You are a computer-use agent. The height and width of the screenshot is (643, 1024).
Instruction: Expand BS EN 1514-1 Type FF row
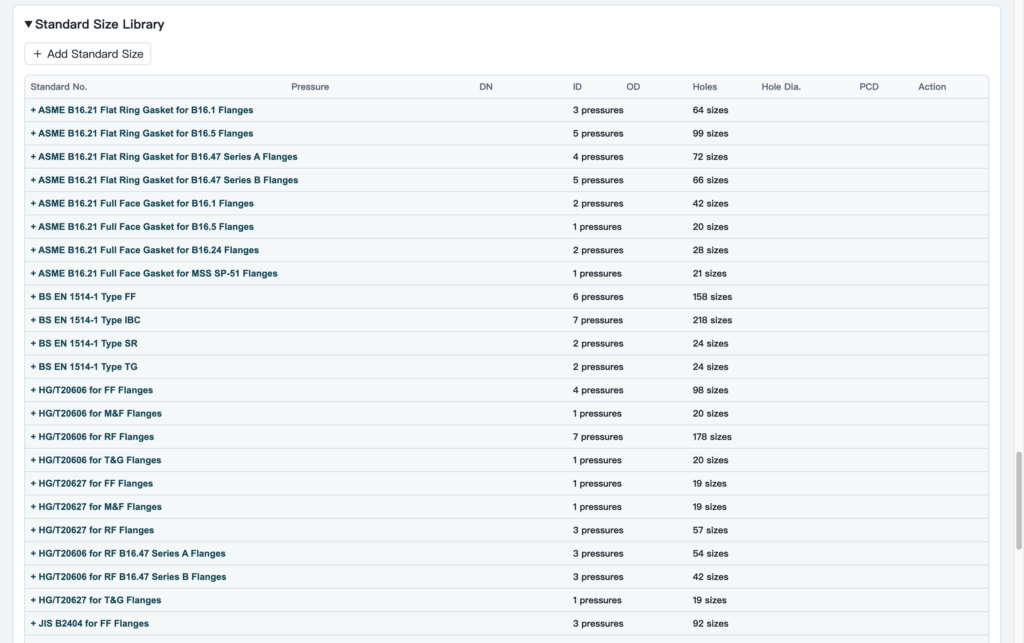click(x=83, y=297)
